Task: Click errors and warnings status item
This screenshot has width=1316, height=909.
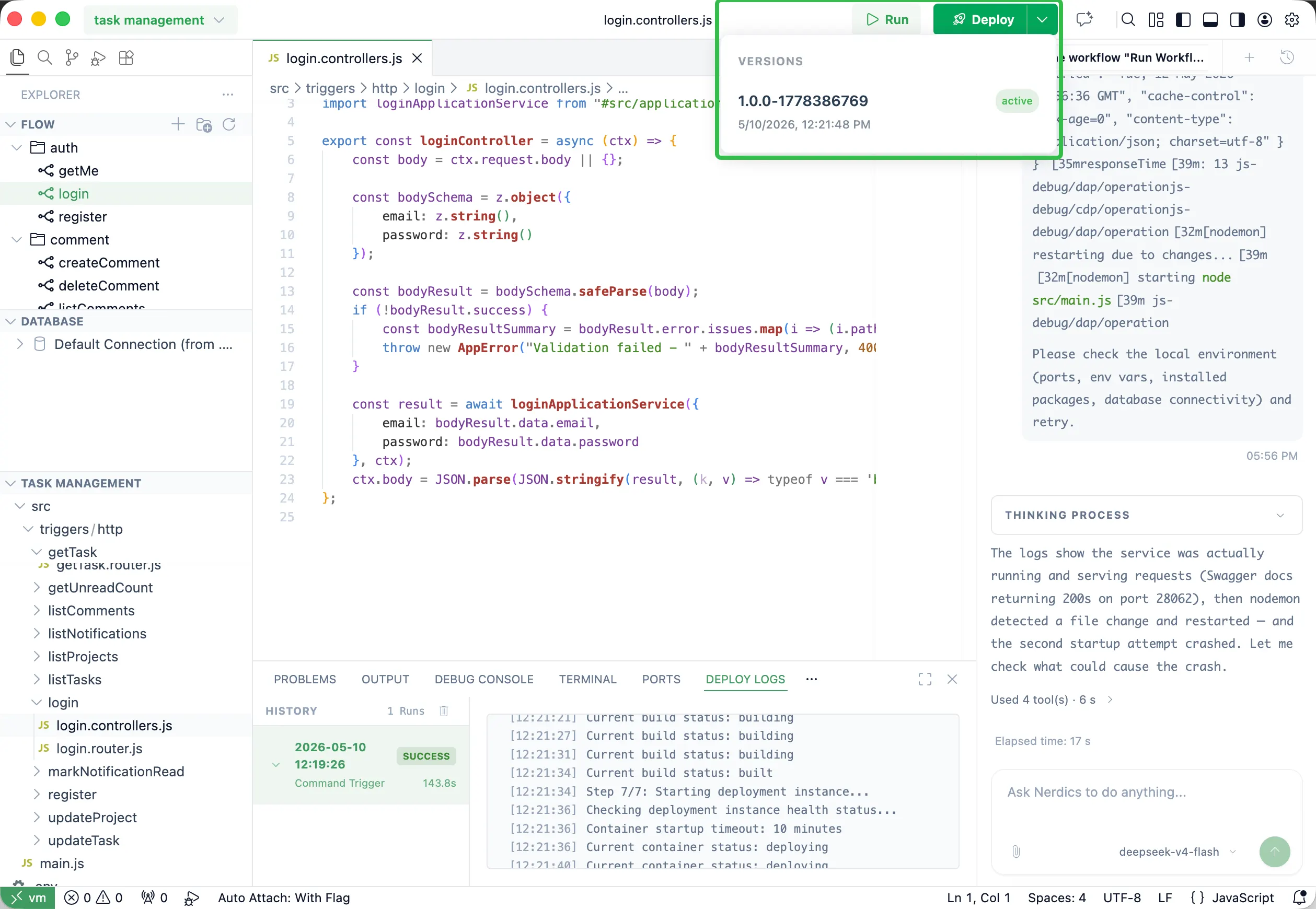Action: 94,898
